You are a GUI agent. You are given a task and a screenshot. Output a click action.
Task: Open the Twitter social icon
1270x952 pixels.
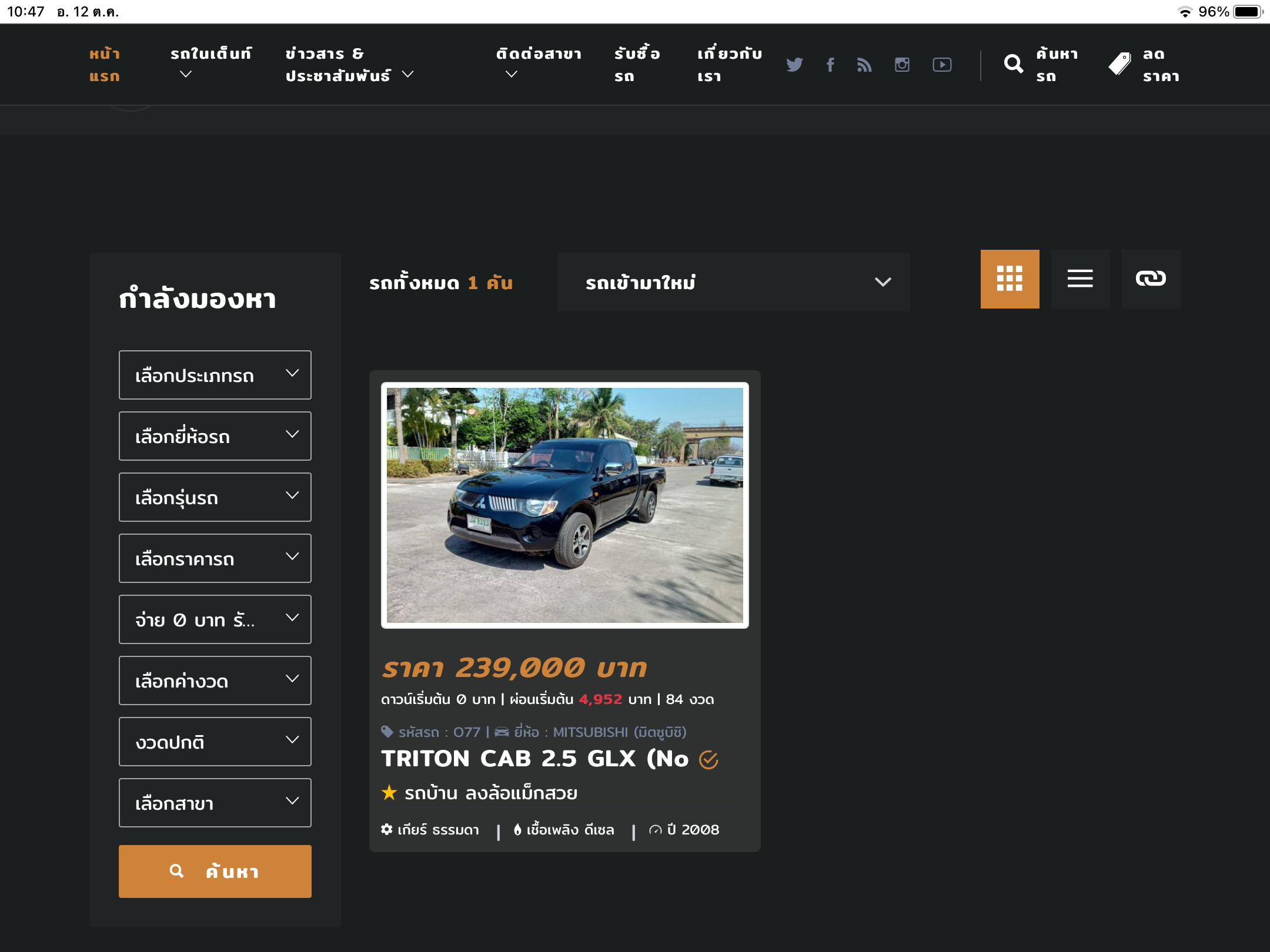[794, 65]
